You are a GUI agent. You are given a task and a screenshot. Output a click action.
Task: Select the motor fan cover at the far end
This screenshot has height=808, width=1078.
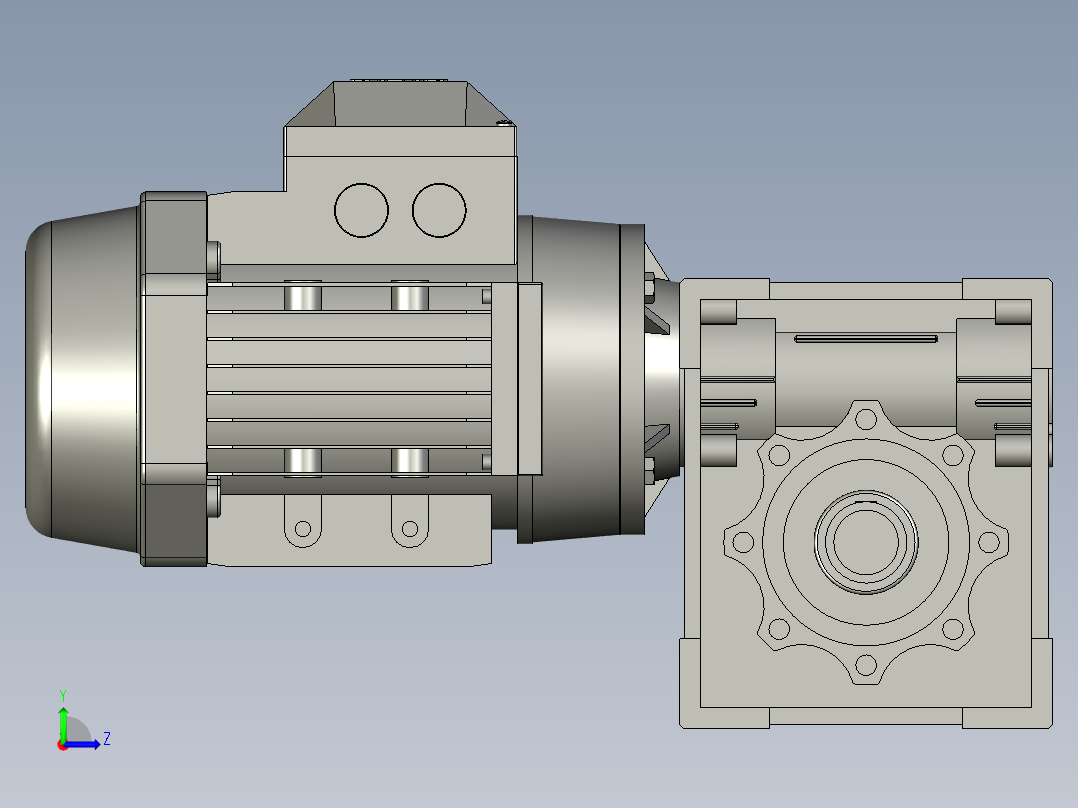[x=82, y=378]
